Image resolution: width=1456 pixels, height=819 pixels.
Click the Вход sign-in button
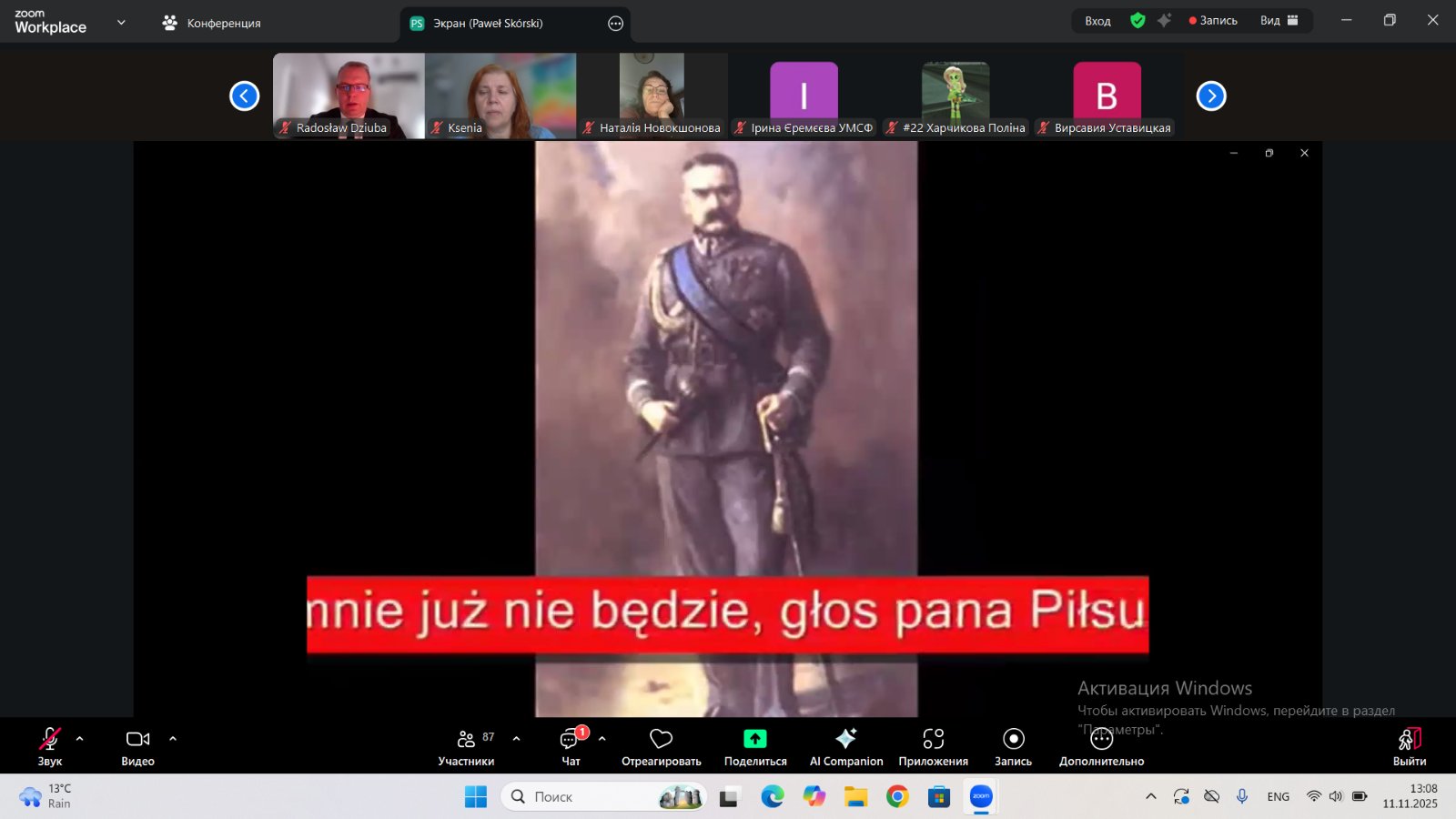click(1097, 21)
